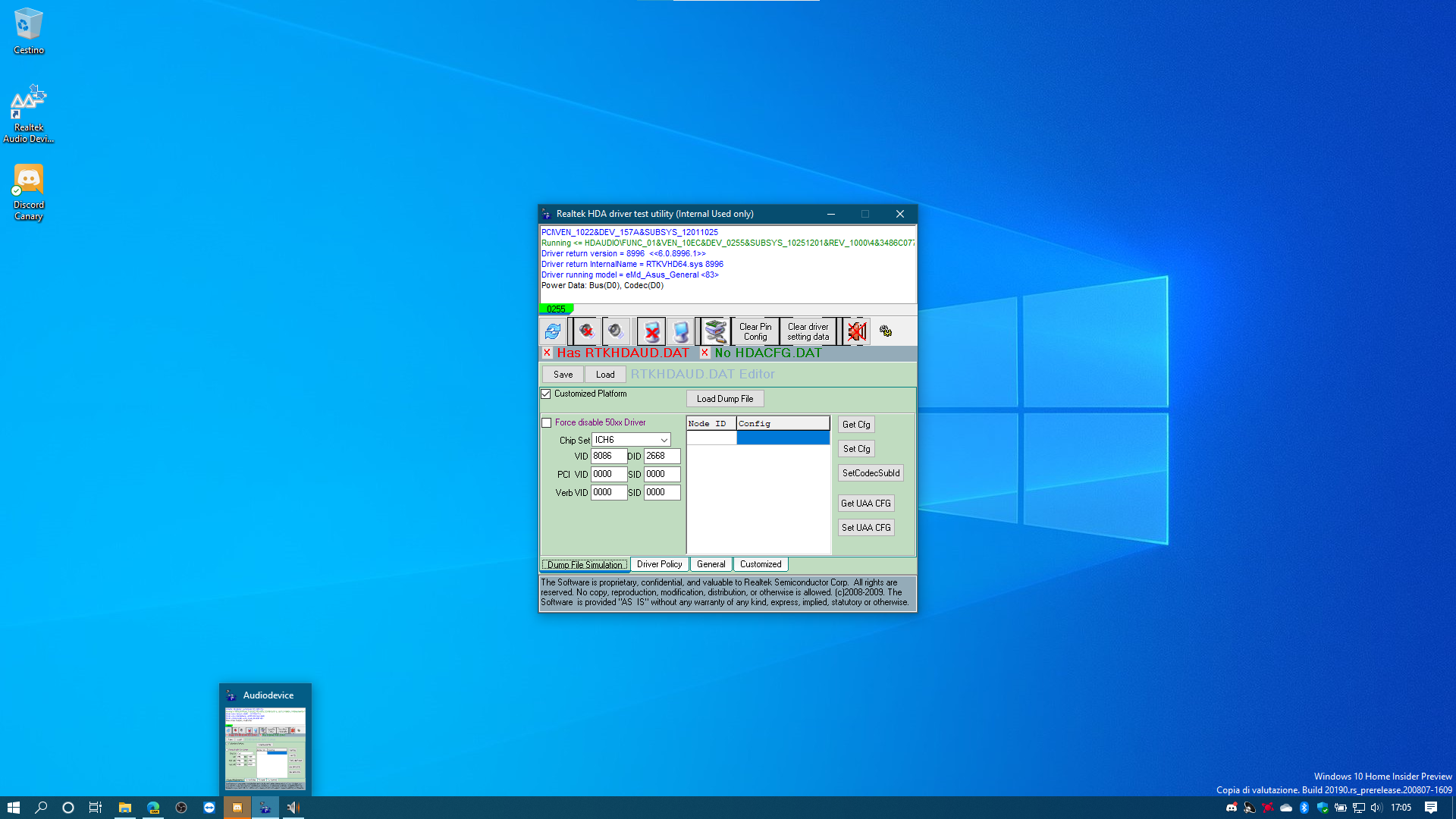The height and width of the screenshot is (819, 1456).
Task: Open Task View from the taskbar
Action: pyautogui.click(x=96, y=808)
